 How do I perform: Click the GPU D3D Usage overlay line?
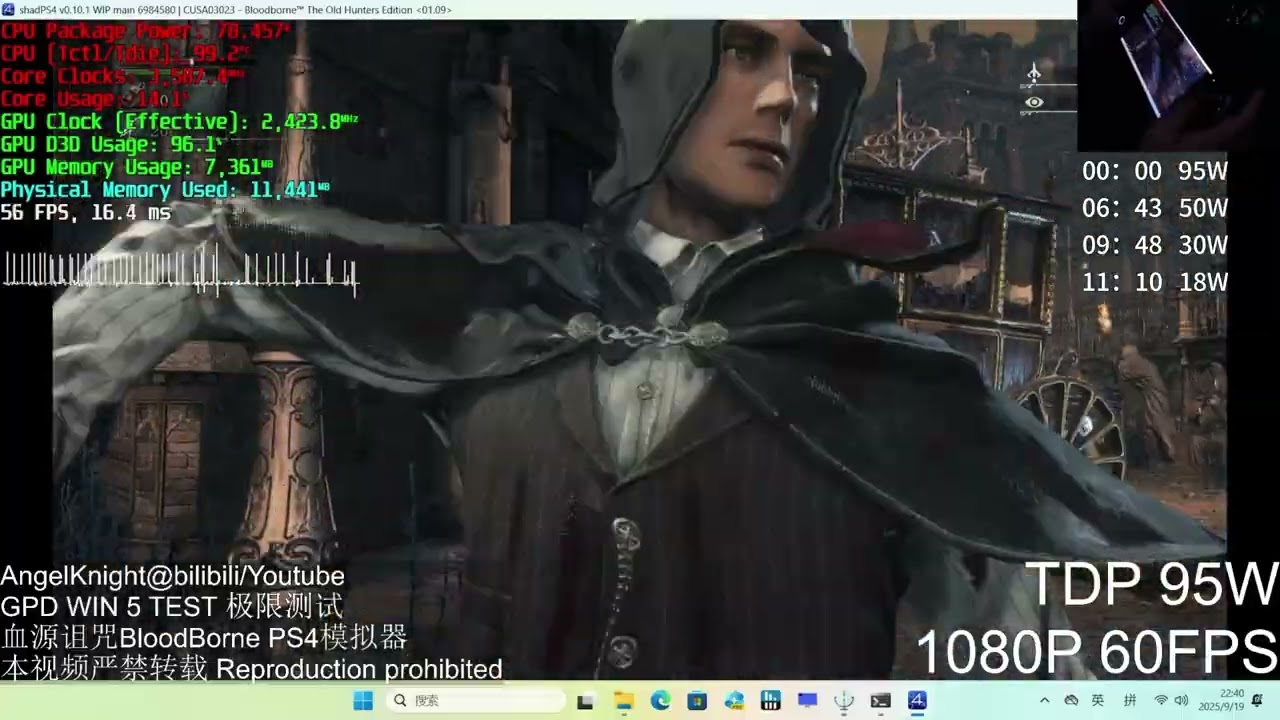[111, 145]
